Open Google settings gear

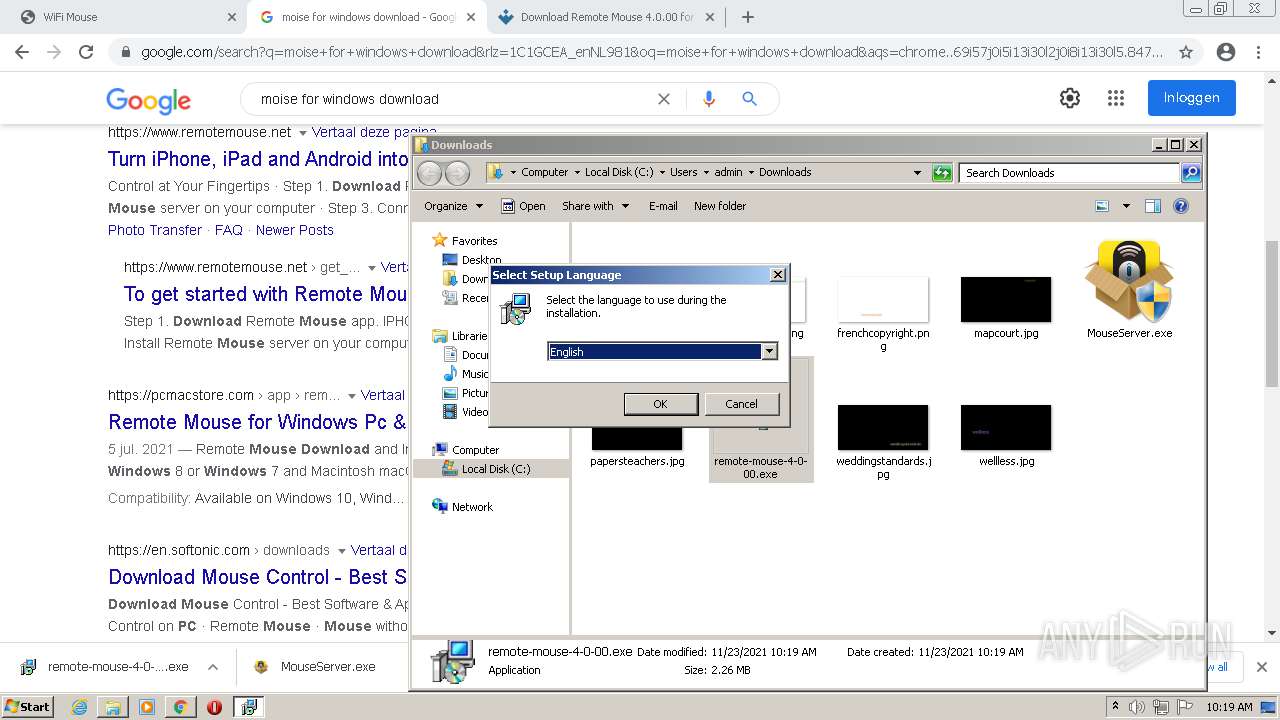point(1070,98)
